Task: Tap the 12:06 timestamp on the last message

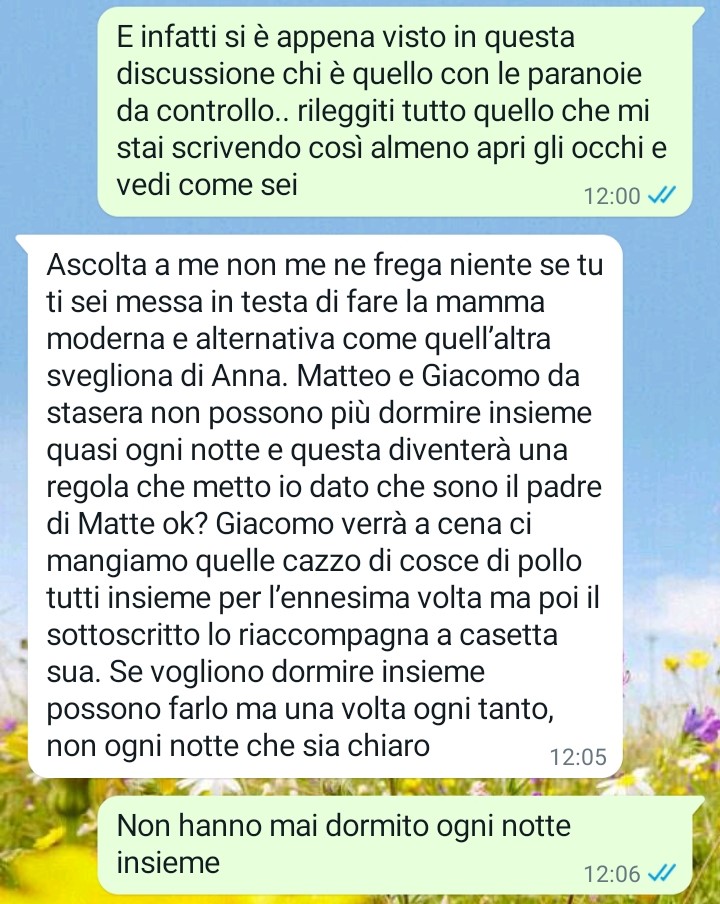Action: [x=612, y=874]
